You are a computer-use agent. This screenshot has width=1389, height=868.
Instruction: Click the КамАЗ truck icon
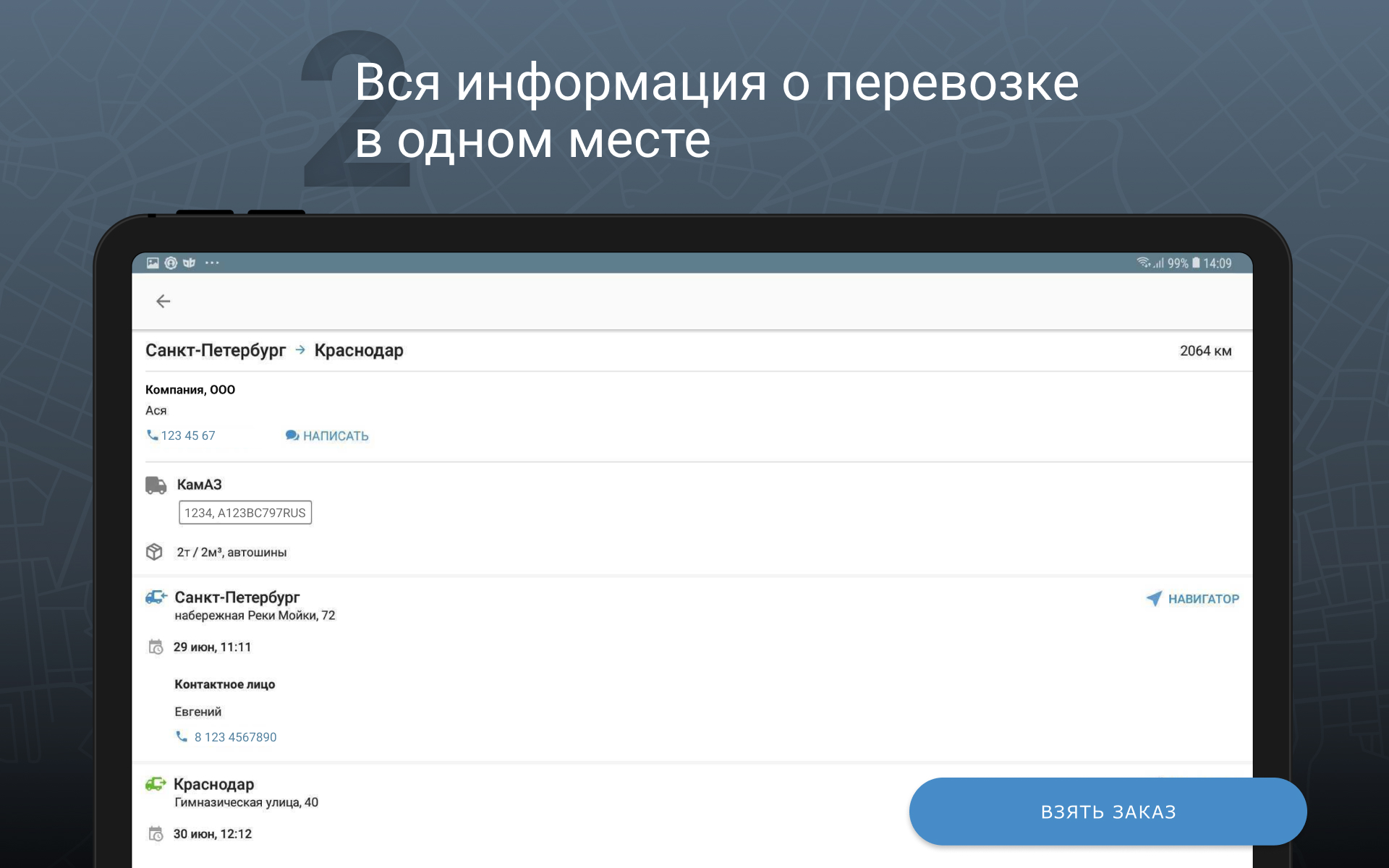(x=156, y=485)
